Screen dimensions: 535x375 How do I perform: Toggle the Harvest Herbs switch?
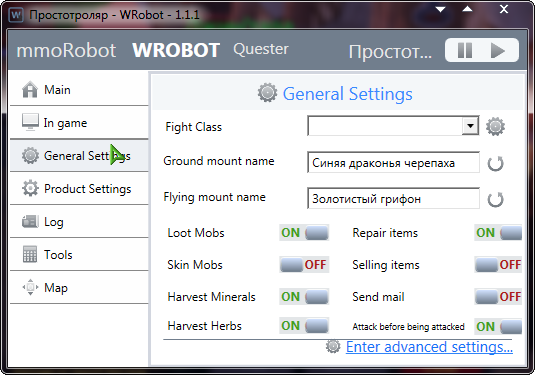[x=304, y=326]
